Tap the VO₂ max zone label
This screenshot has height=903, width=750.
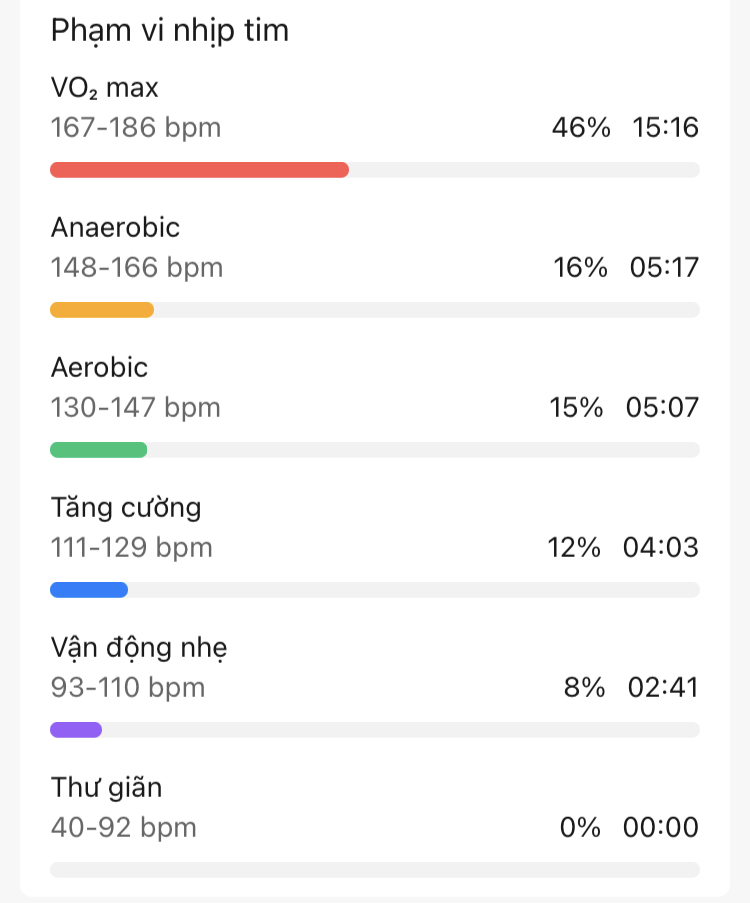point(104,88)
